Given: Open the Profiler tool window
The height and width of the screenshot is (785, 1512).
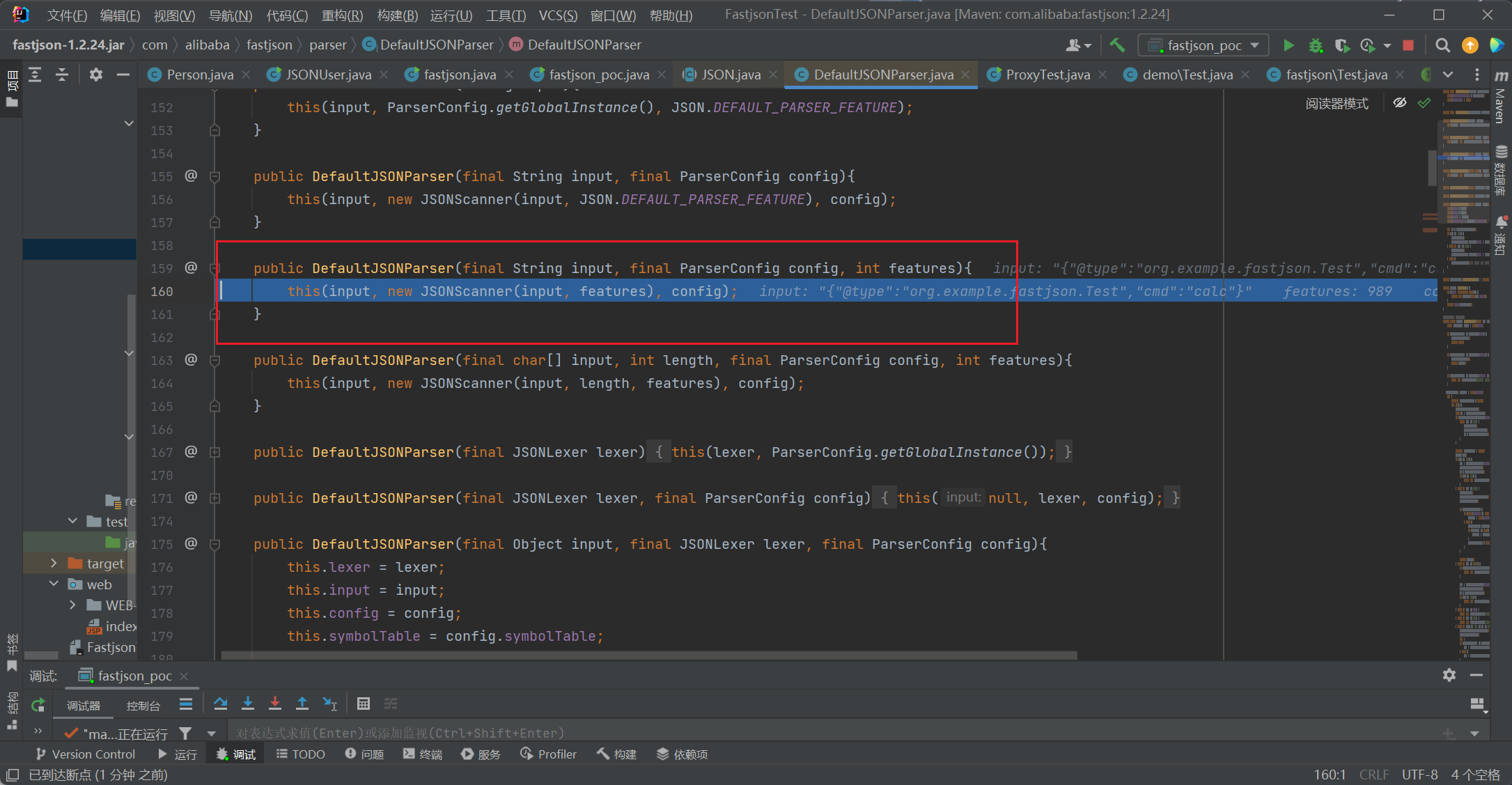Looking at the screenshot, I should click(549, 754).
